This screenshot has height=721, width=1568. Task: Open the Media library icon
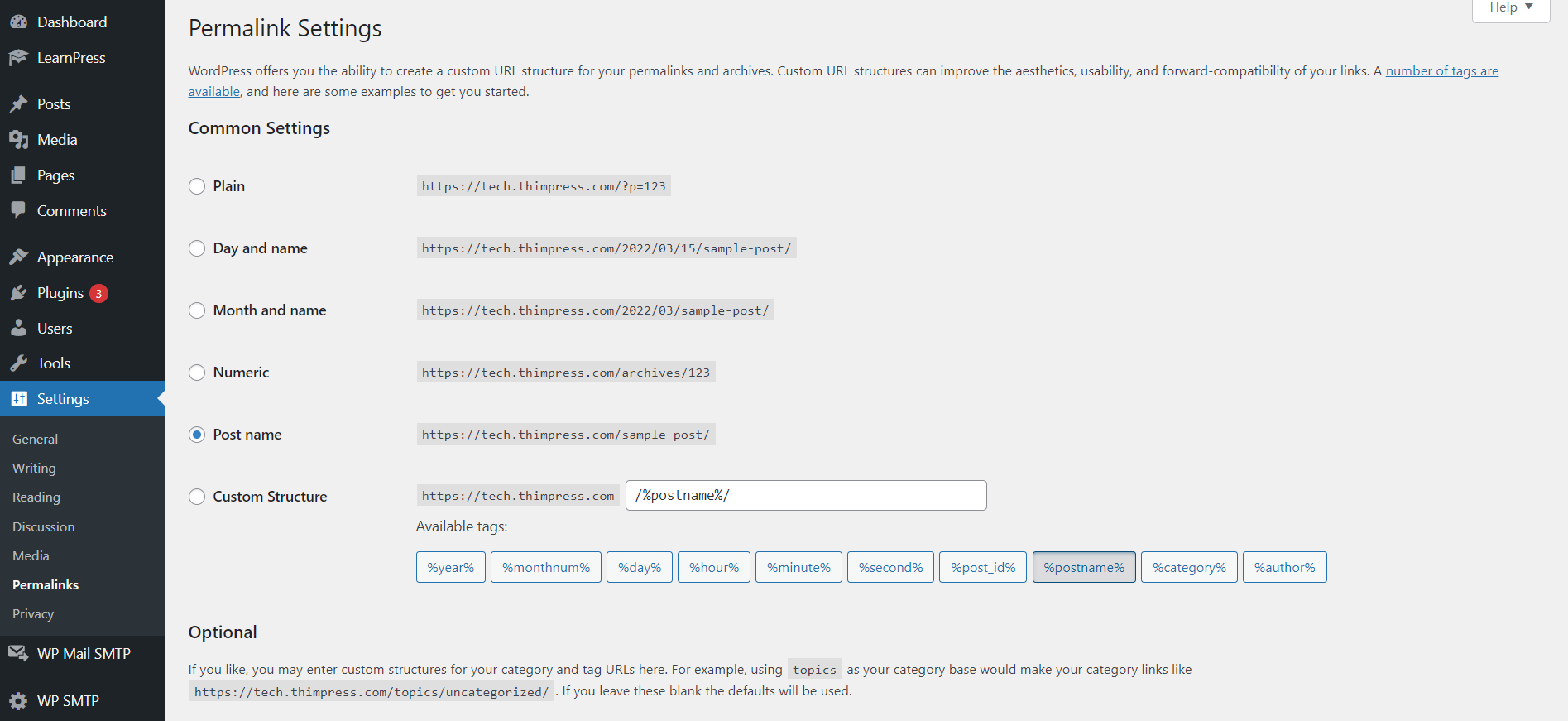coord(20,139)
